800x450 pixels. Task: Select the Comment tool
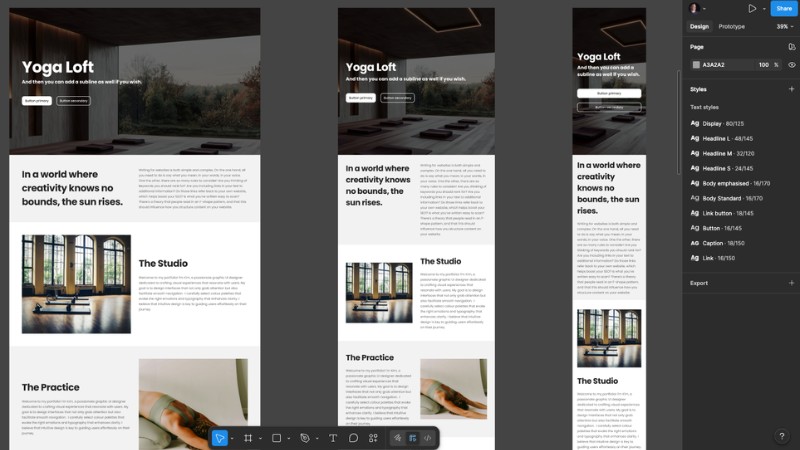(x=353, y=438)
